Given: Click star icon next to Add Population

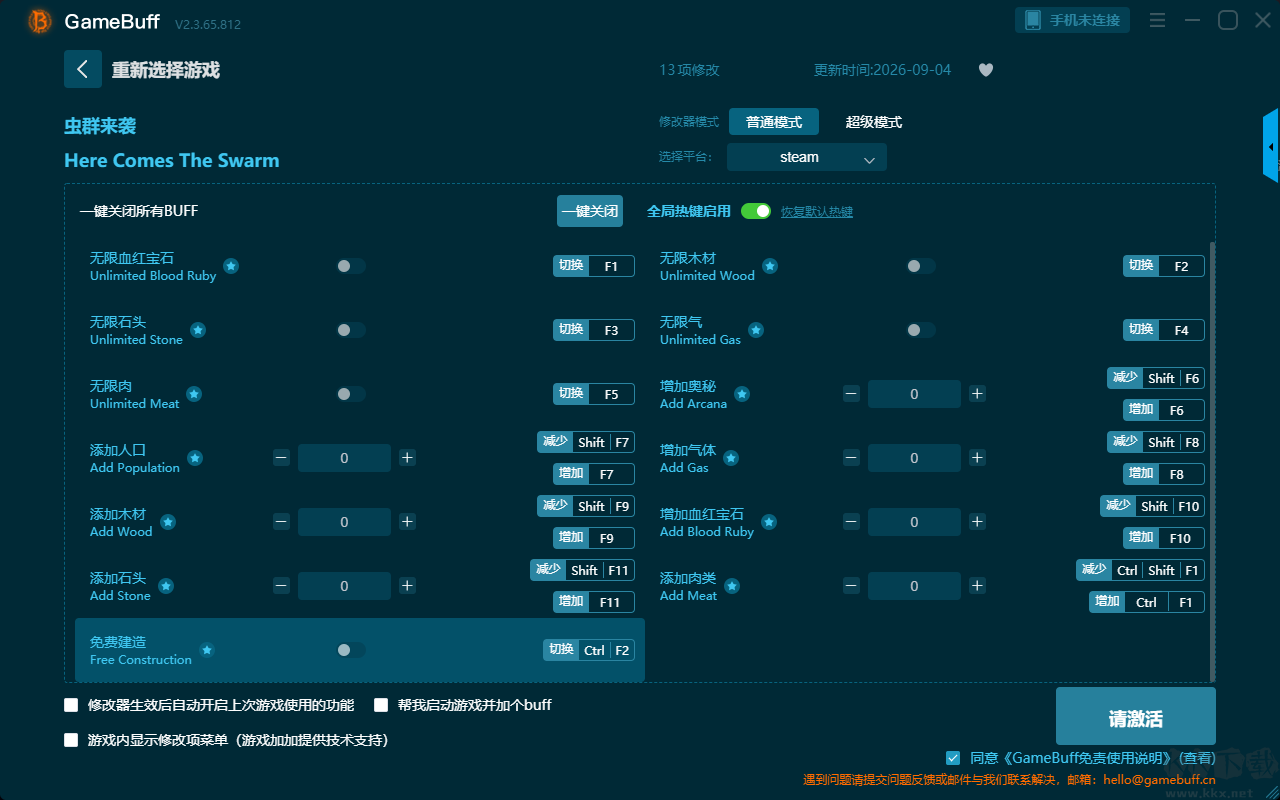Looking at the screenshot, I should point(195,458).
